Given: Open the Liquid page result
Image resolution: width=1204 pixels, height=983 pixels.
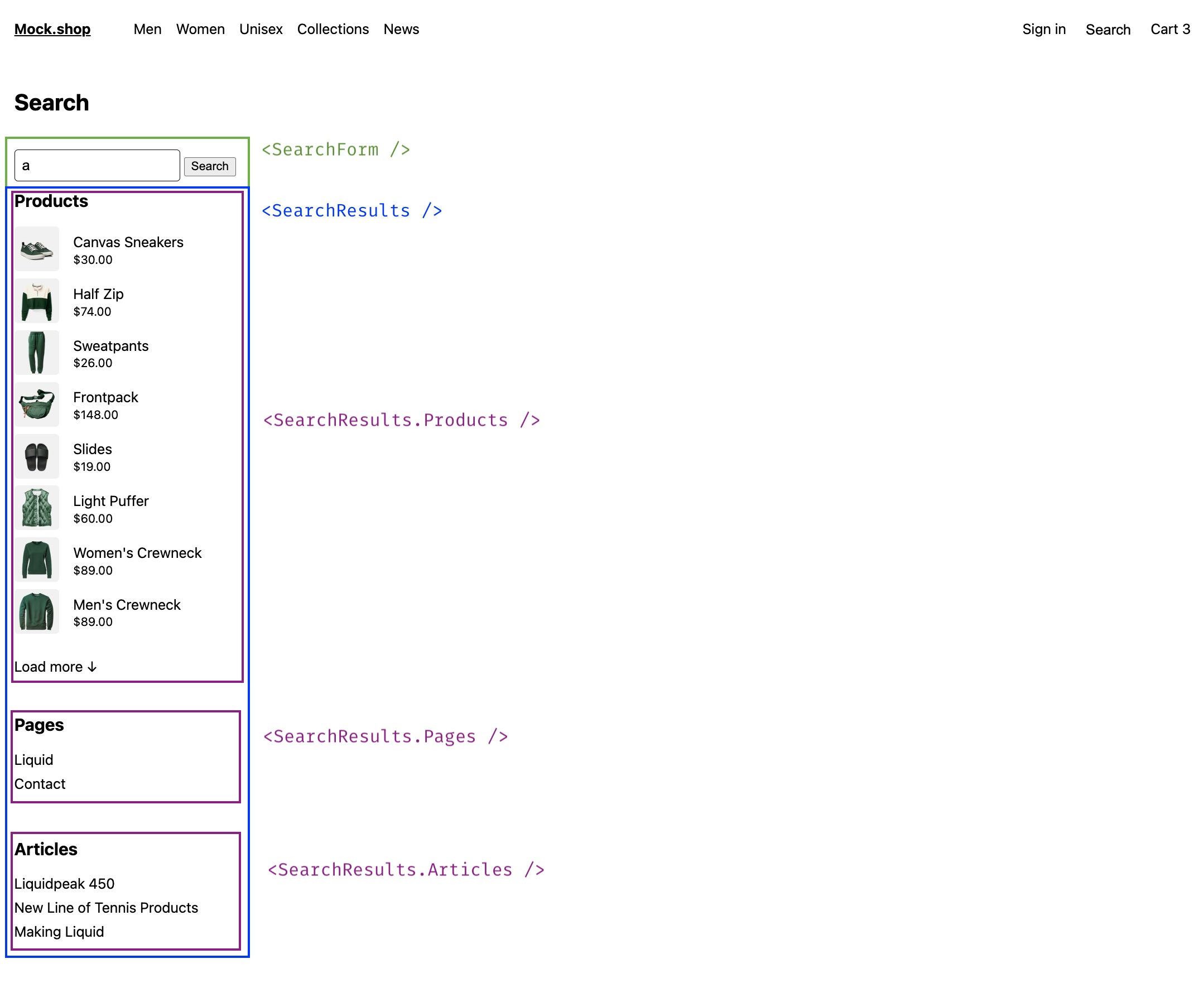Looking at the screenshot, I should click(x=34, y=760).
